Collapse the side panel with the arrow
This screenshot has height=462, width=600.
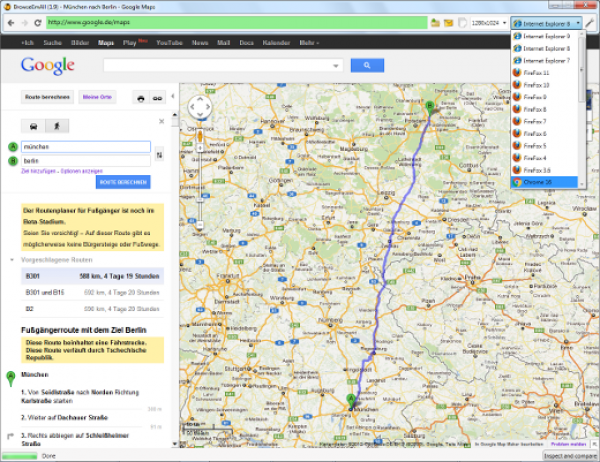pos(173,96)
